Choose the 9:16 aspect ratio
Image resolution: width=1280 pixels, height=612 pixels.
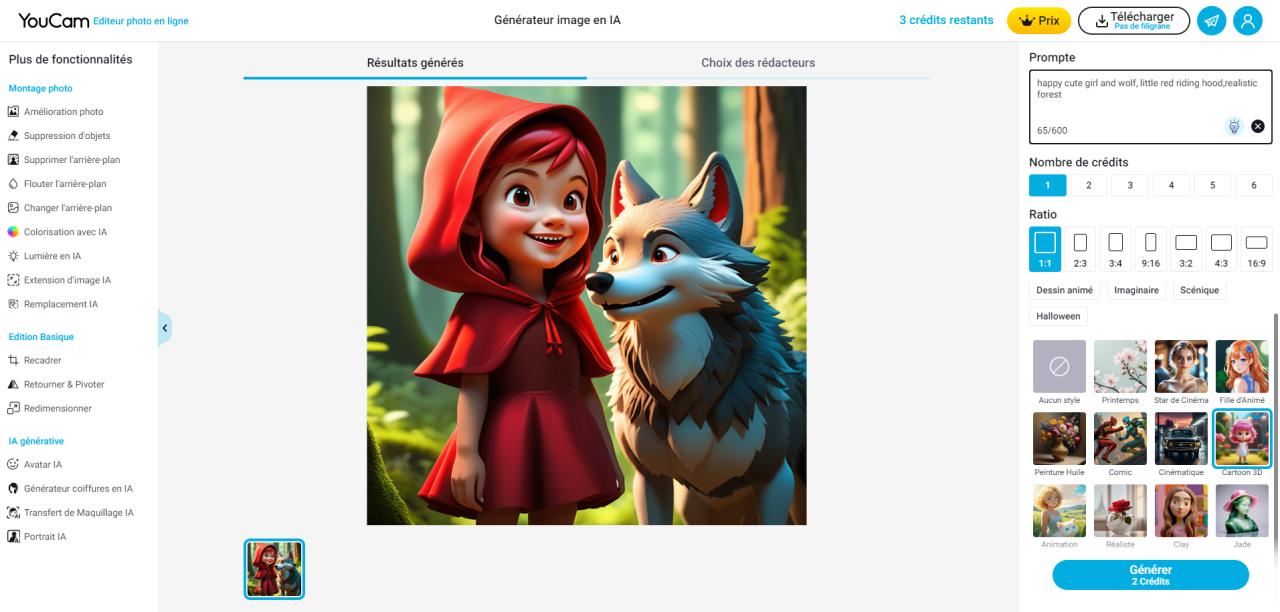point(1151,249)
